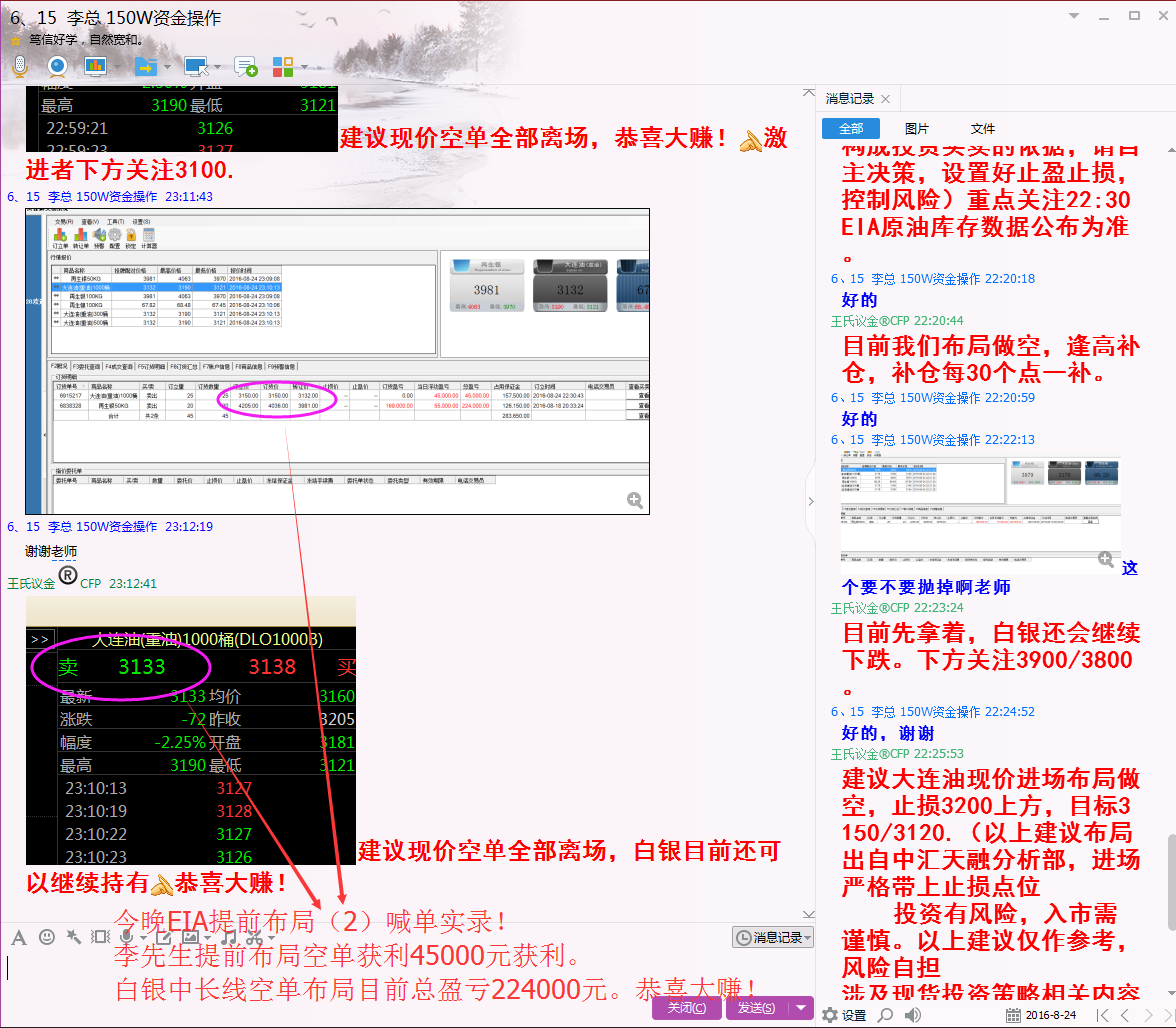Start a voice call with microphone icon
Viewport: 1176px width, 1028px height.
pyautogui.click(x=19, y=66)
